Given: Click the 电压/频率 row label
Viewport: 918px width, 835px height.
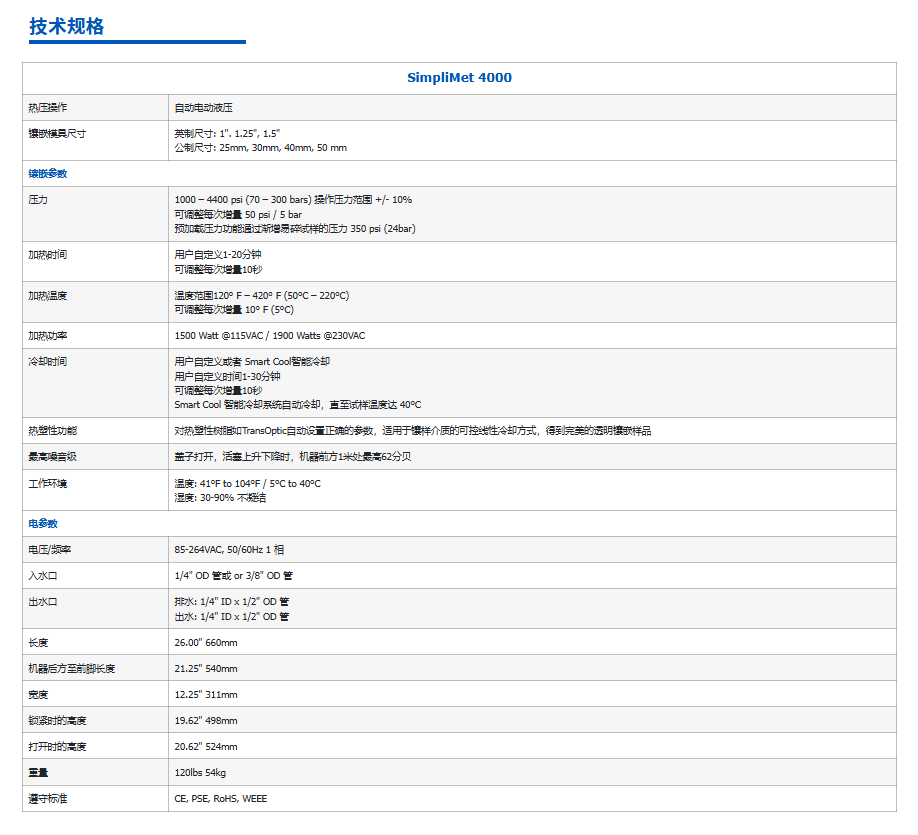Looking at the screenshot, I should click(50, 550).
